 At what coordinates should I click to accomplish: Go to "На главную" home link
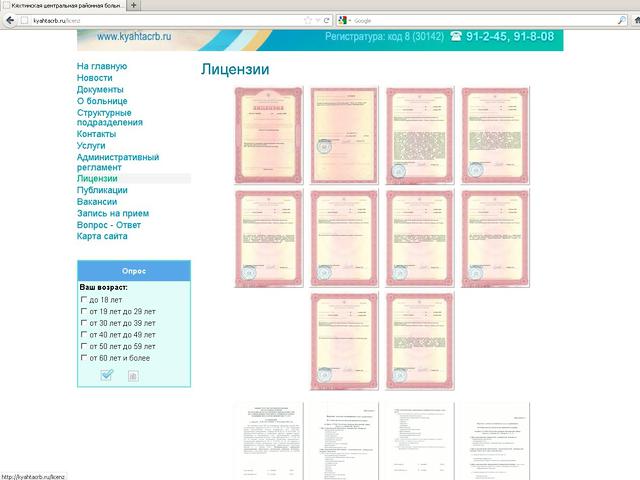coord(102,66)
